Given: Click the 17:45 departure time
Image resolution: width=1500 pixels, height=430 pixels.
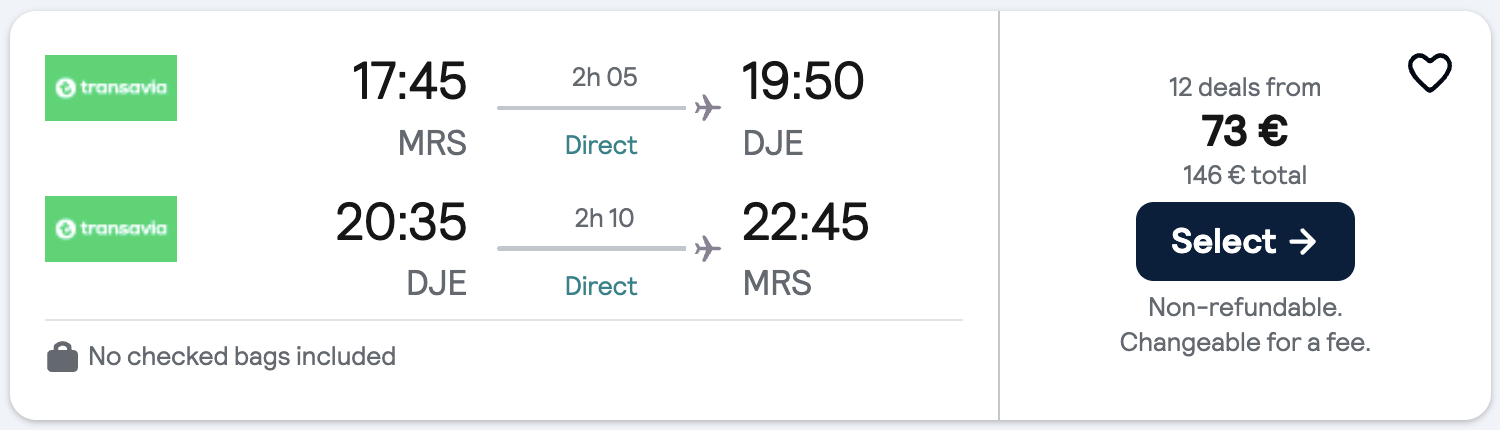Looking at the screenshot, I should [x=409, y=81].
